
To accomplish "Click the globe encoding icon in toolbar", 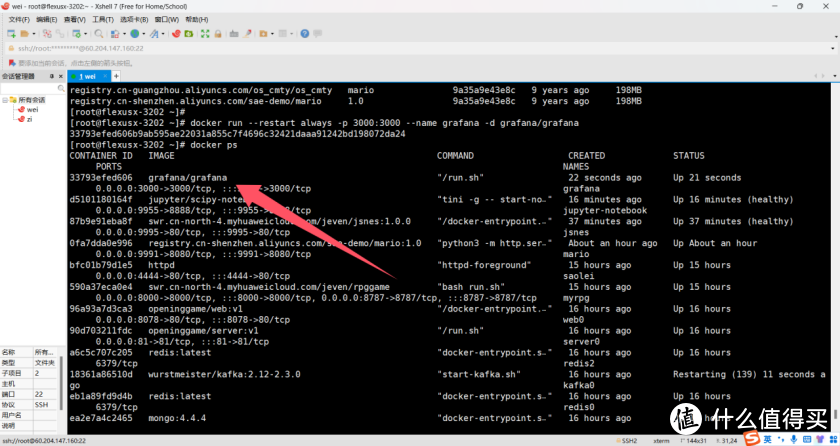I will click(x=135, y=33).
